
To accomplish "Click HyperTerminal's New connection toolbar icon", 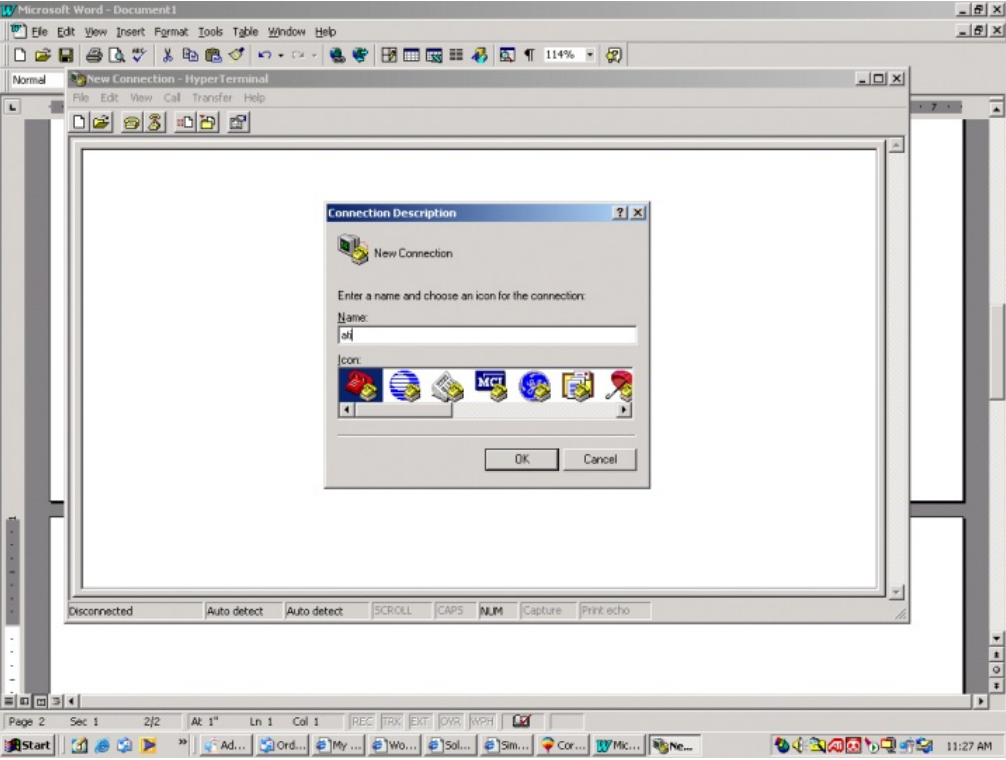I will click(x=79, y=122).
